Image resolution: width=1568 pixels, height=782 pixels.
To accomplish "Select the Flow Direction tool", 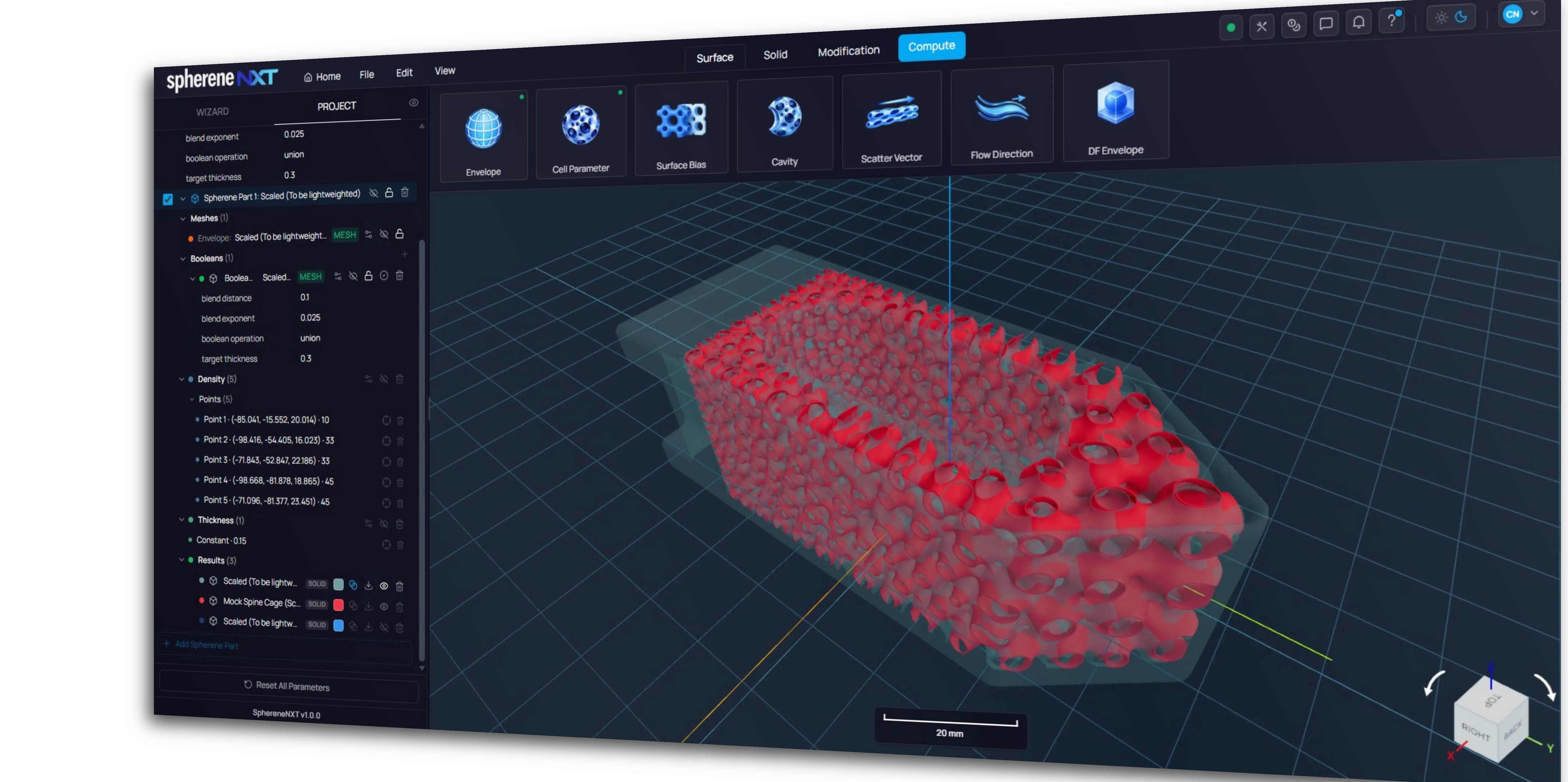I will pos(1002,115).
